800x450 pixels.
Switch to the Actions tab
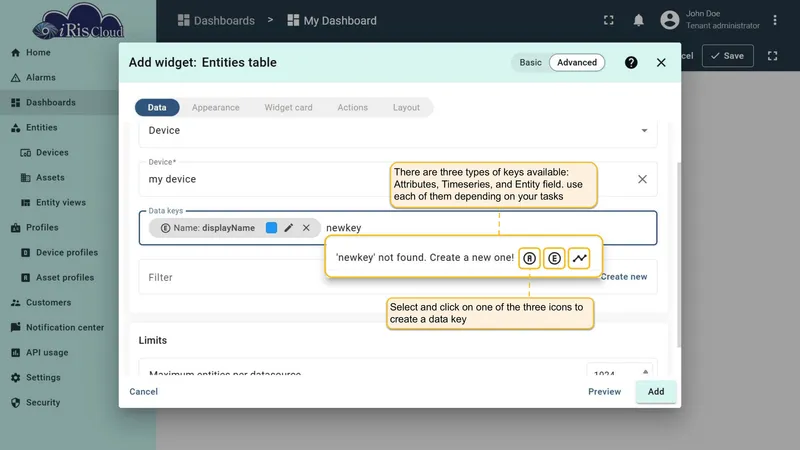click(x=353, y=108)
